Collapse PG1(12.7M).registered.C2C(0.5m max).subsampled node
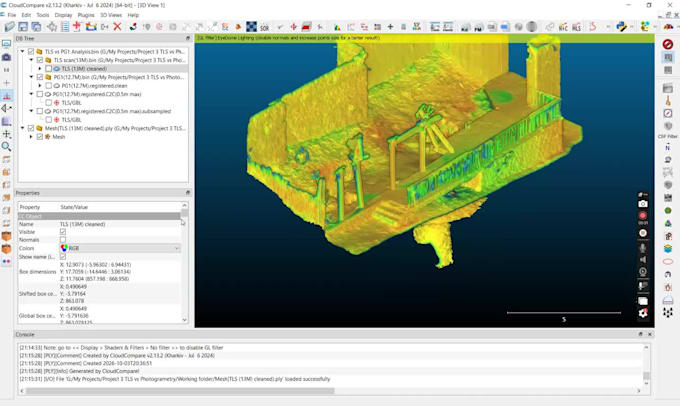The width and height of the screenshot is (680, 406). (x=31, y=111)
